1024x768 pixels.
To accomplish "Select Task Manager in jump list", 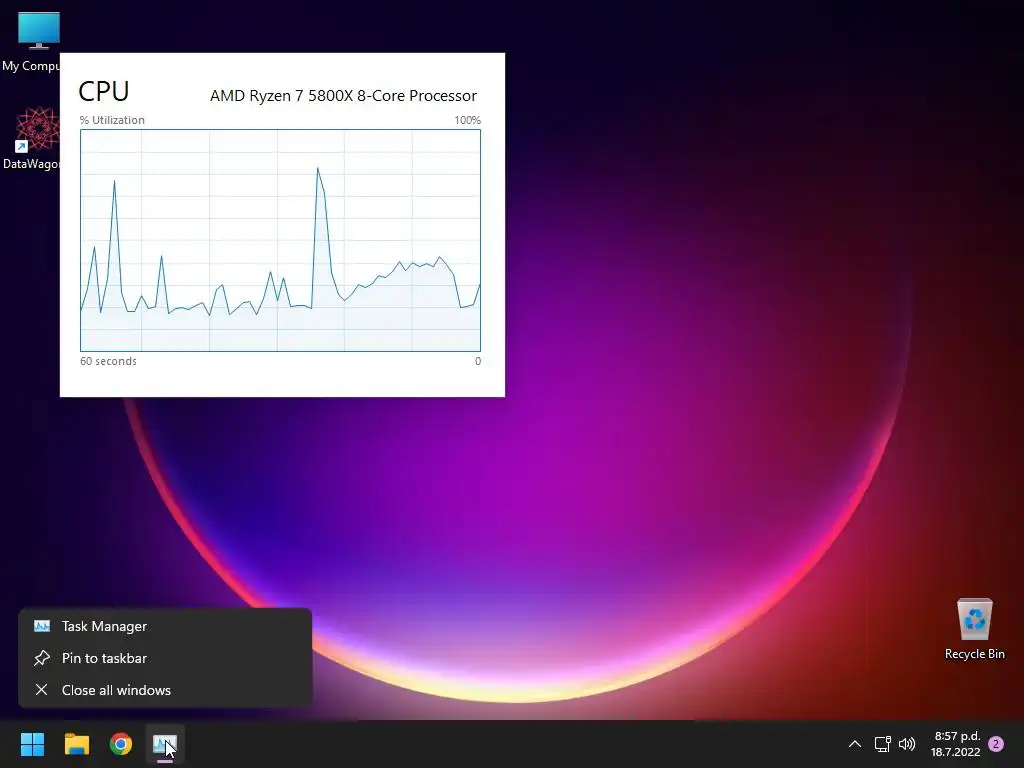I will pos(165,626).
